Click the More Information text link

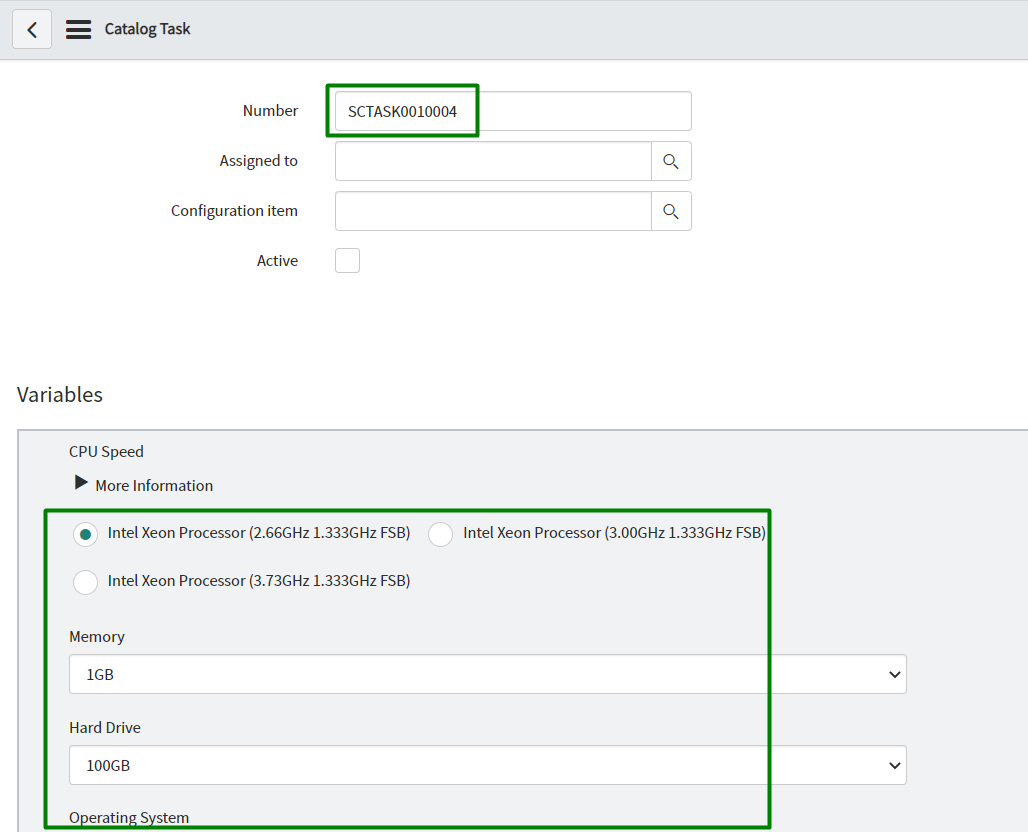pyautogui.click(x=154, y=486)
